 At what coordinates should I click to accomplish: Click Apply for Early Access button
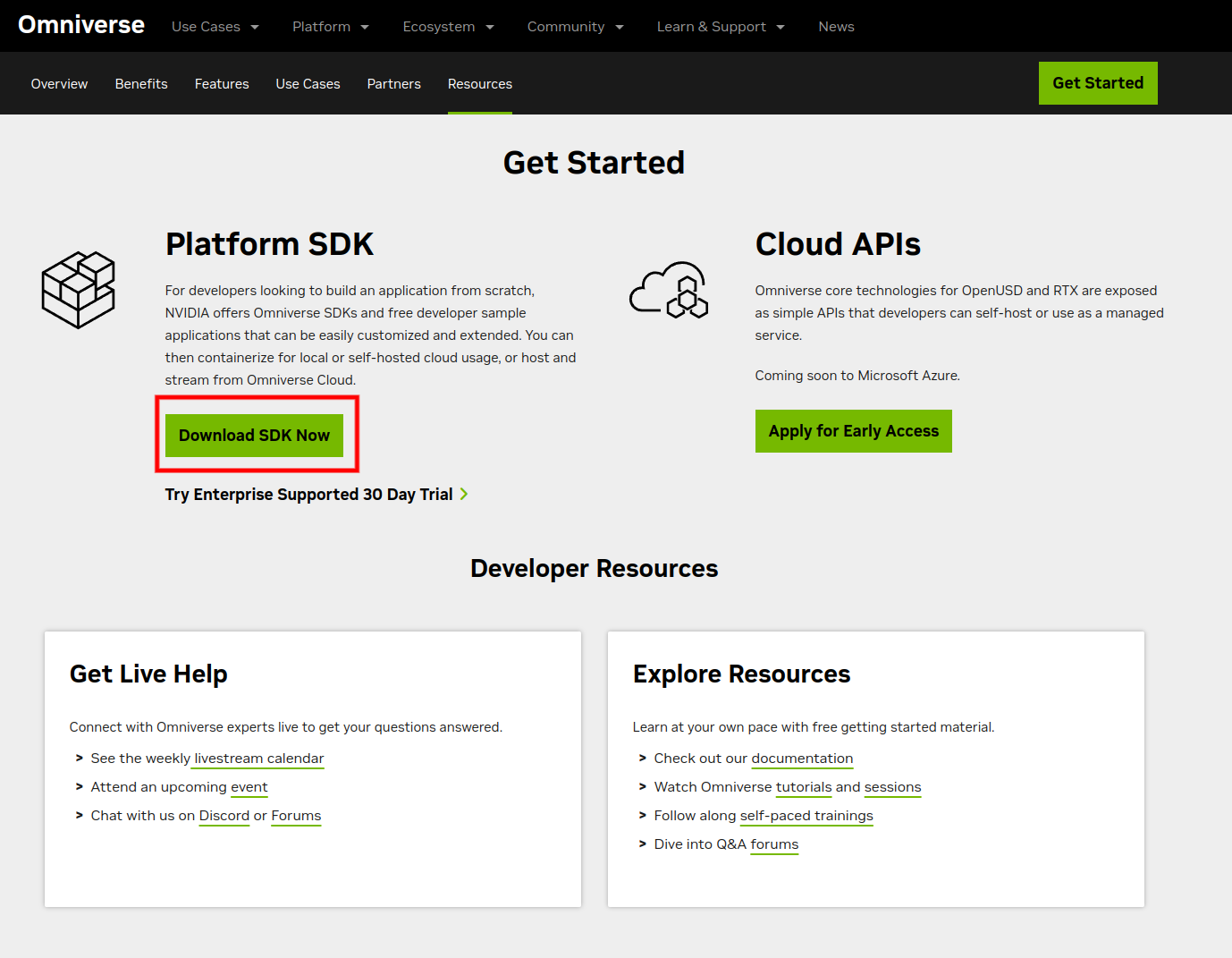(x=854, y=431)
